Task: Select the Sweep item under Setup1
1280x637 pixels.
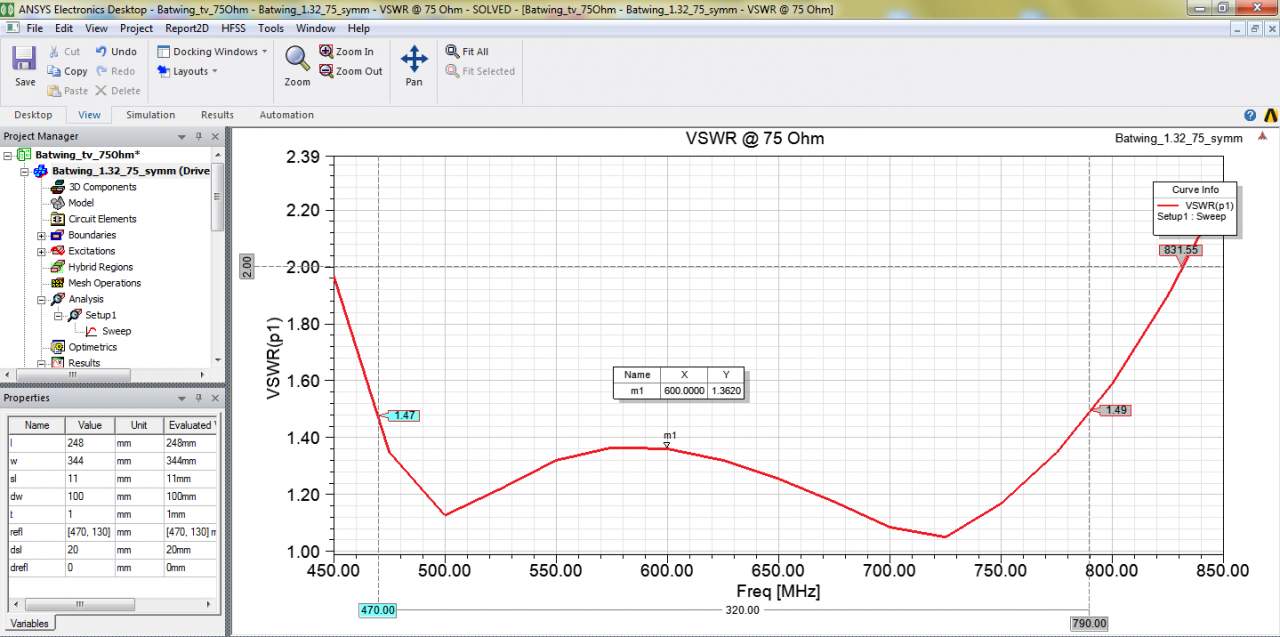Action: 116,331
